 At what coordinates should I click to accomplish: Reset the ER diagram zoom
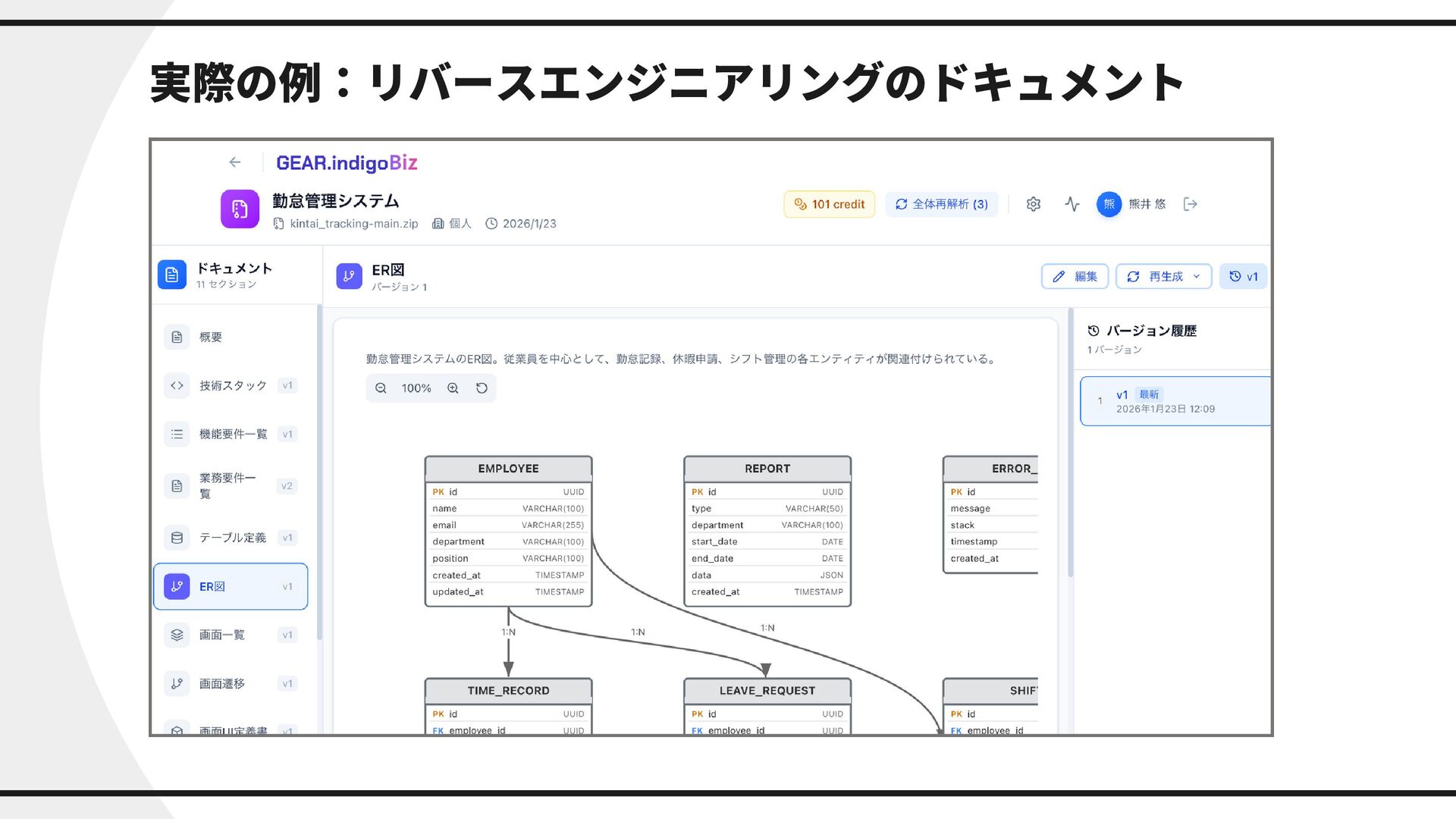pyautogui.click(x=482, y=388)
